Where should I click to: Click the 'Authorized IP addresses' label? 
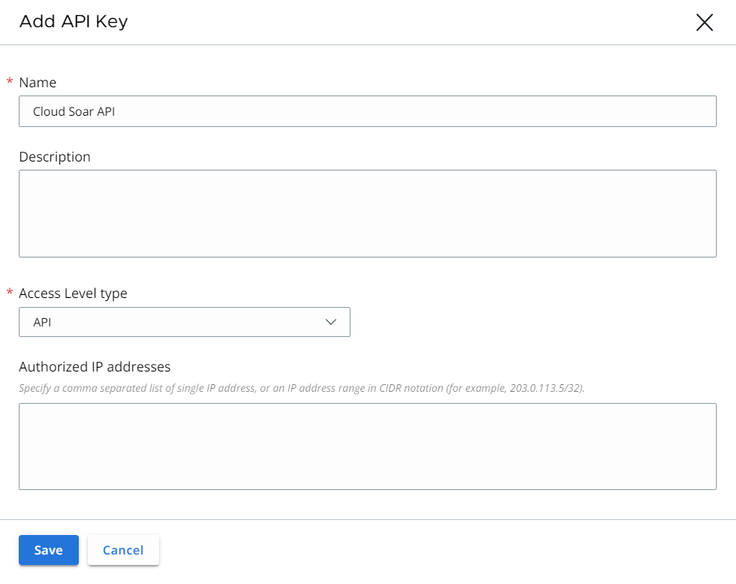coord(95,366)
